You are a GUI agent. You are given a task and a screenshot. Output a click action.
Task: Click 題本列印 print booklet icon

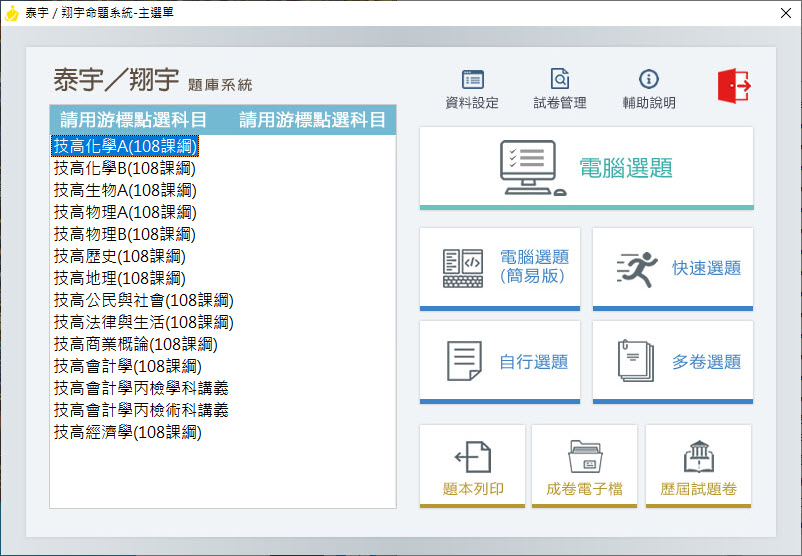point(472,465)
